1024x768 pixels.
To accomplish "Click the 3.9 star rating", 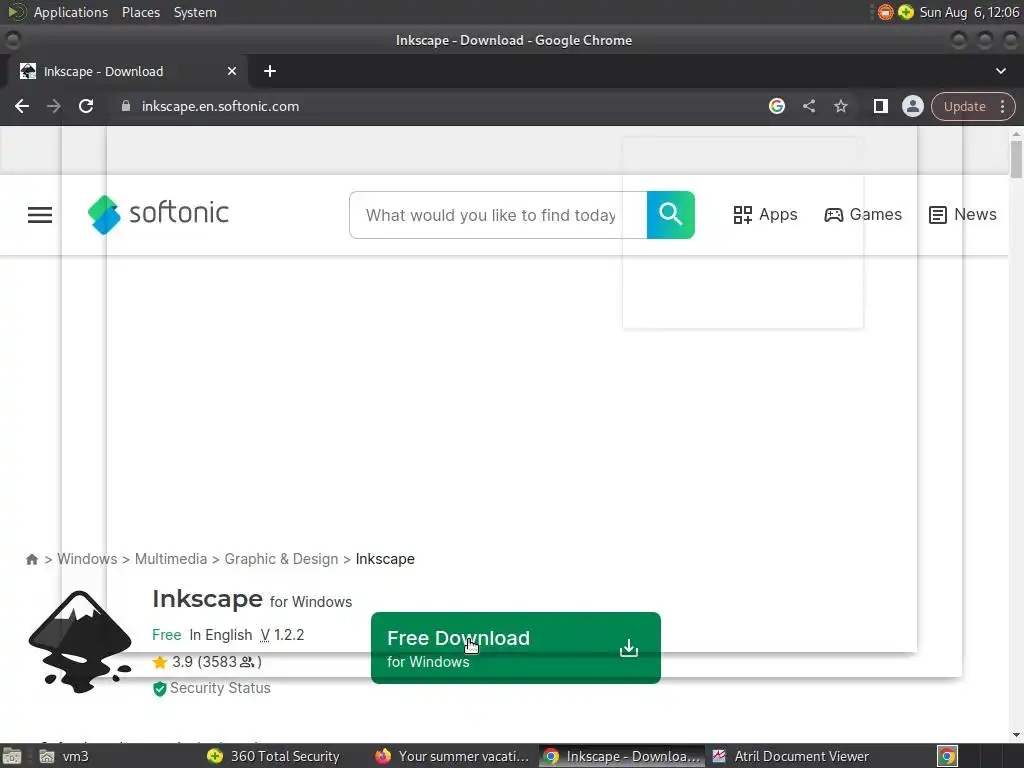I will coord(206,662).
